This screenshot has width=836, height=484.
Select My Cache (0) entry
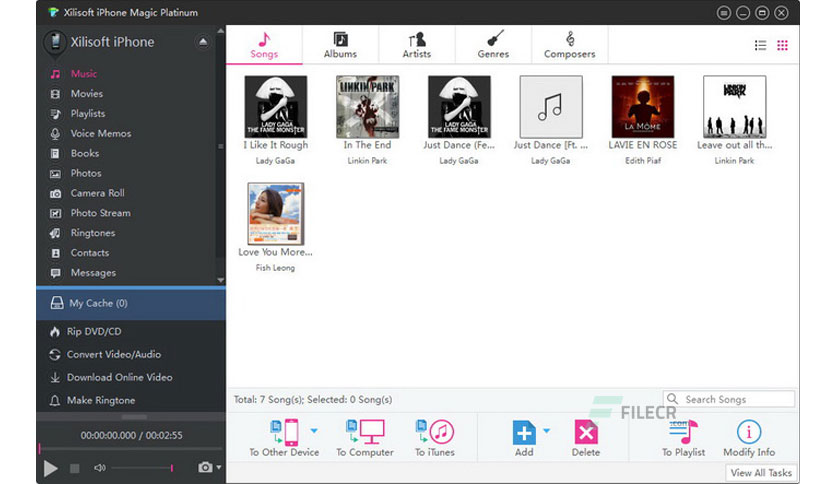tap(131, 303)
